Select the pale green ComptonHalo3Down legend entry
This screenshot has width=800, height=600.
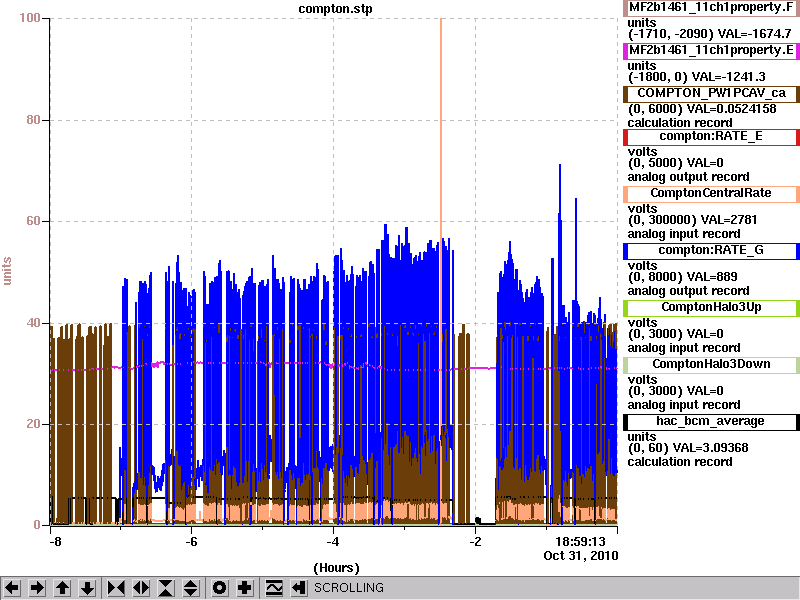click(x=711, y=365)
